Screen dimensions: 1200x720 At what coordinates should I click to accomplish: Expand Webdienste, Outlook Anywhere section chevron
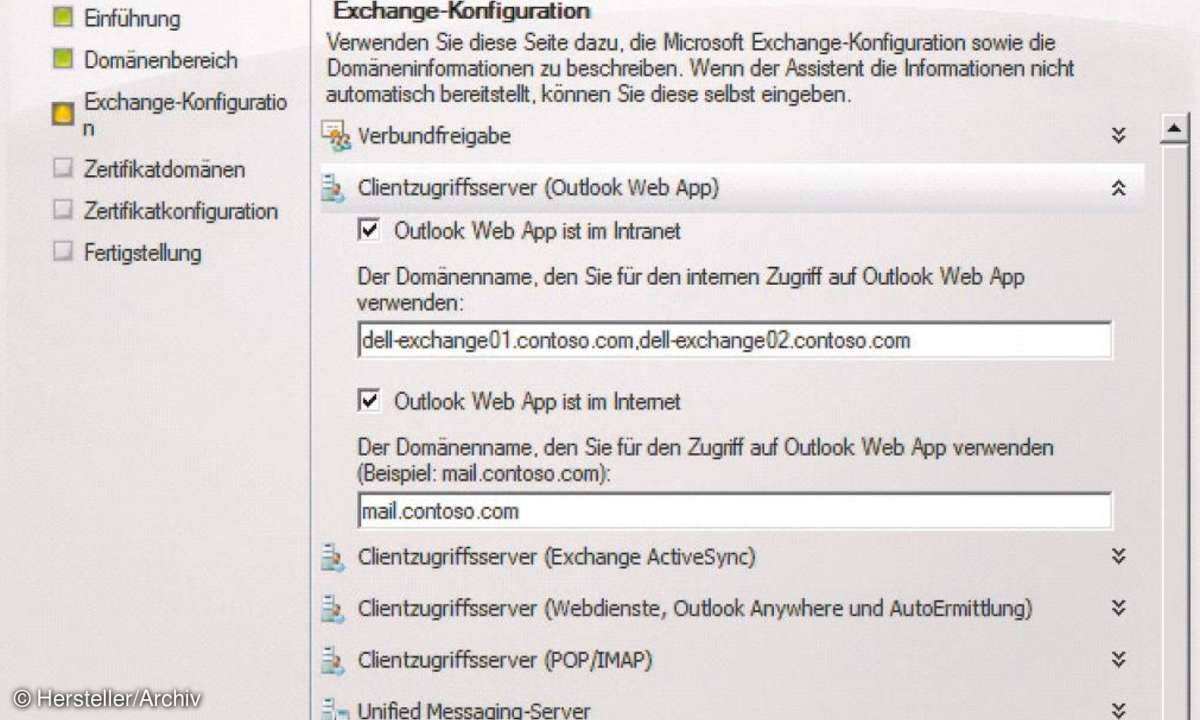click(1119, 608)
